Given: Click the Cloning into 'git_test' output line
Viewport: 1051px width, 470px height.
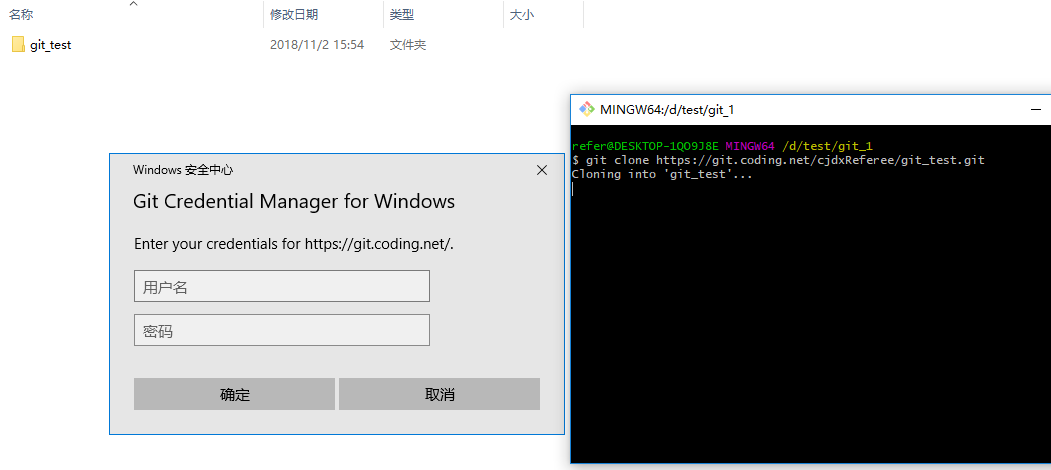Looking at the screenshot, I should (x=662, y=174).
